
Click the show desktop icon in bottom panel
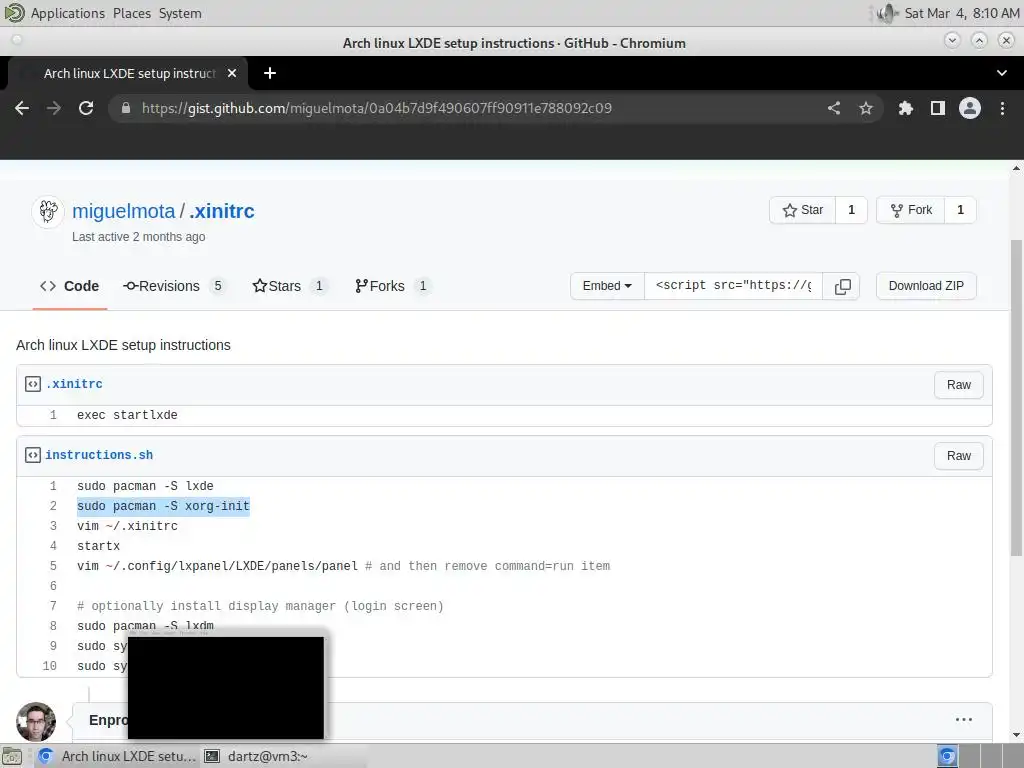[12, 756]
